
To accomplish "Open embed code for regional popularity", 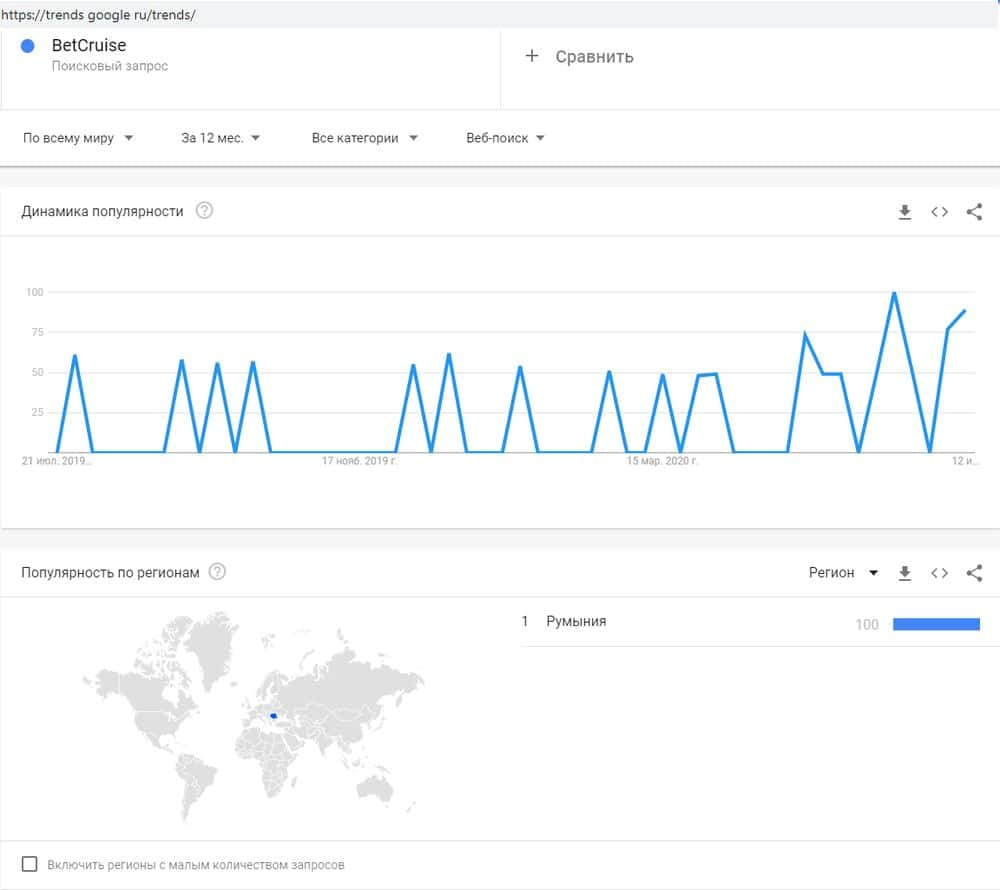I will pyautogui.click(x=939, y=573).
